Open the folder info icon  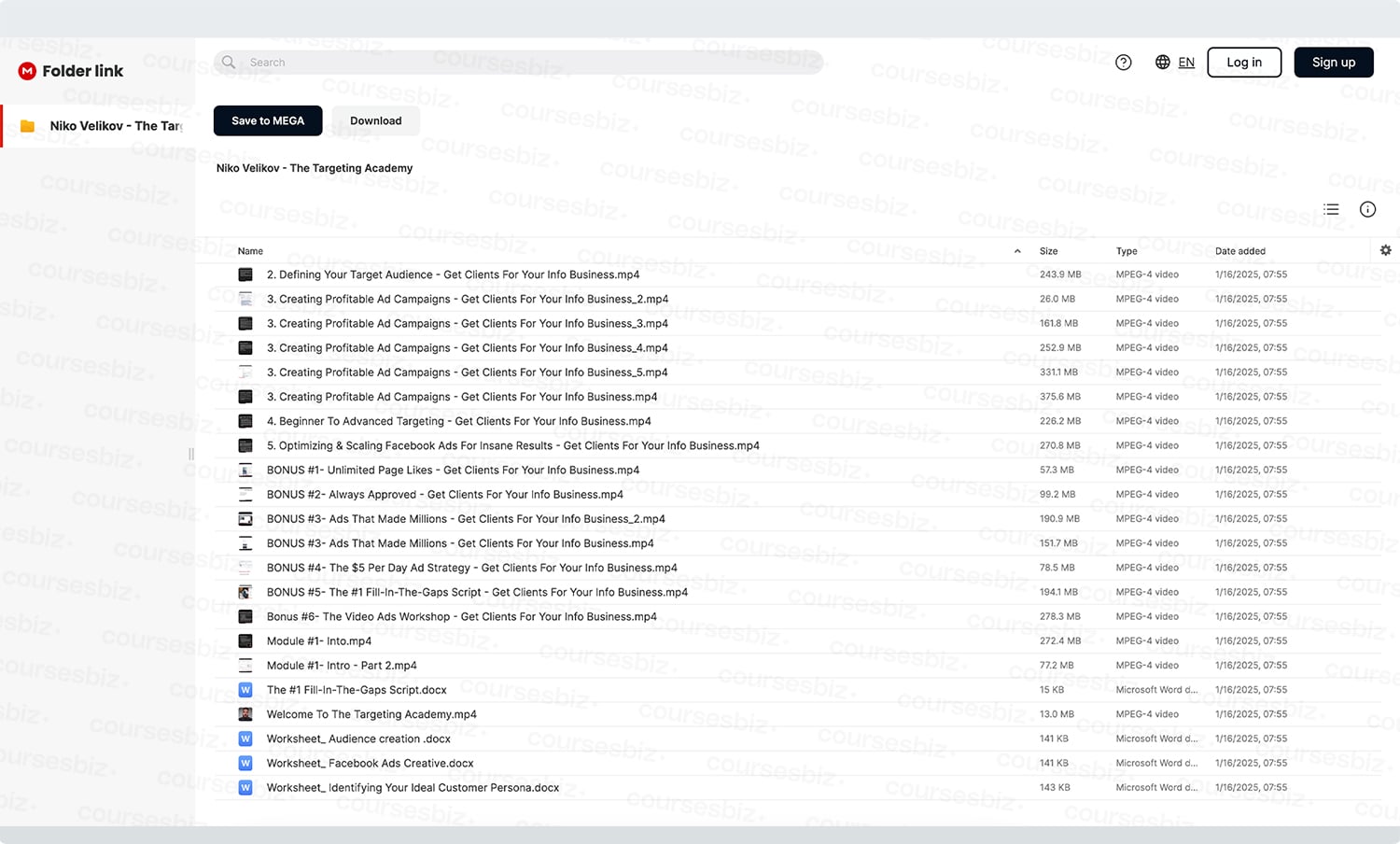click(x=1367, y=209)
